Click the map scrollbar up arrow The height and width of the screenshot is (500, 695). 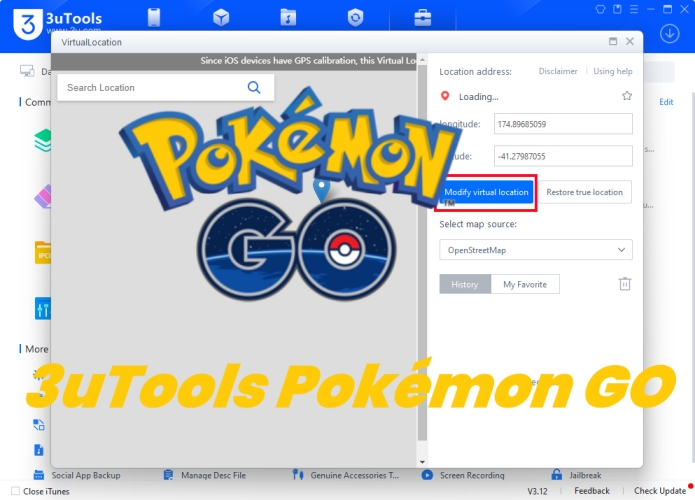click(422, 59)
